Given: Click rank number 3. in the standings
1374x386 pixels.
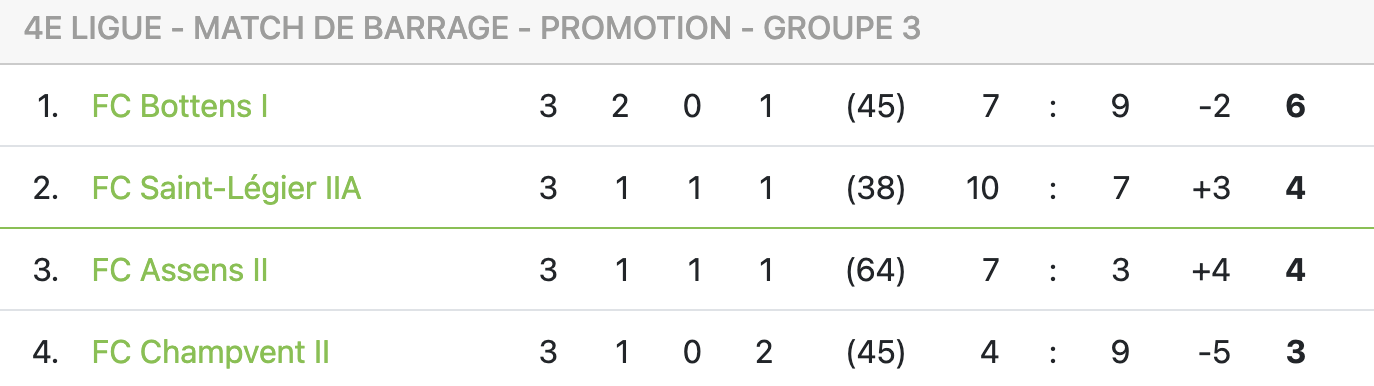Looking at the screenshot, I should (46, 270).
